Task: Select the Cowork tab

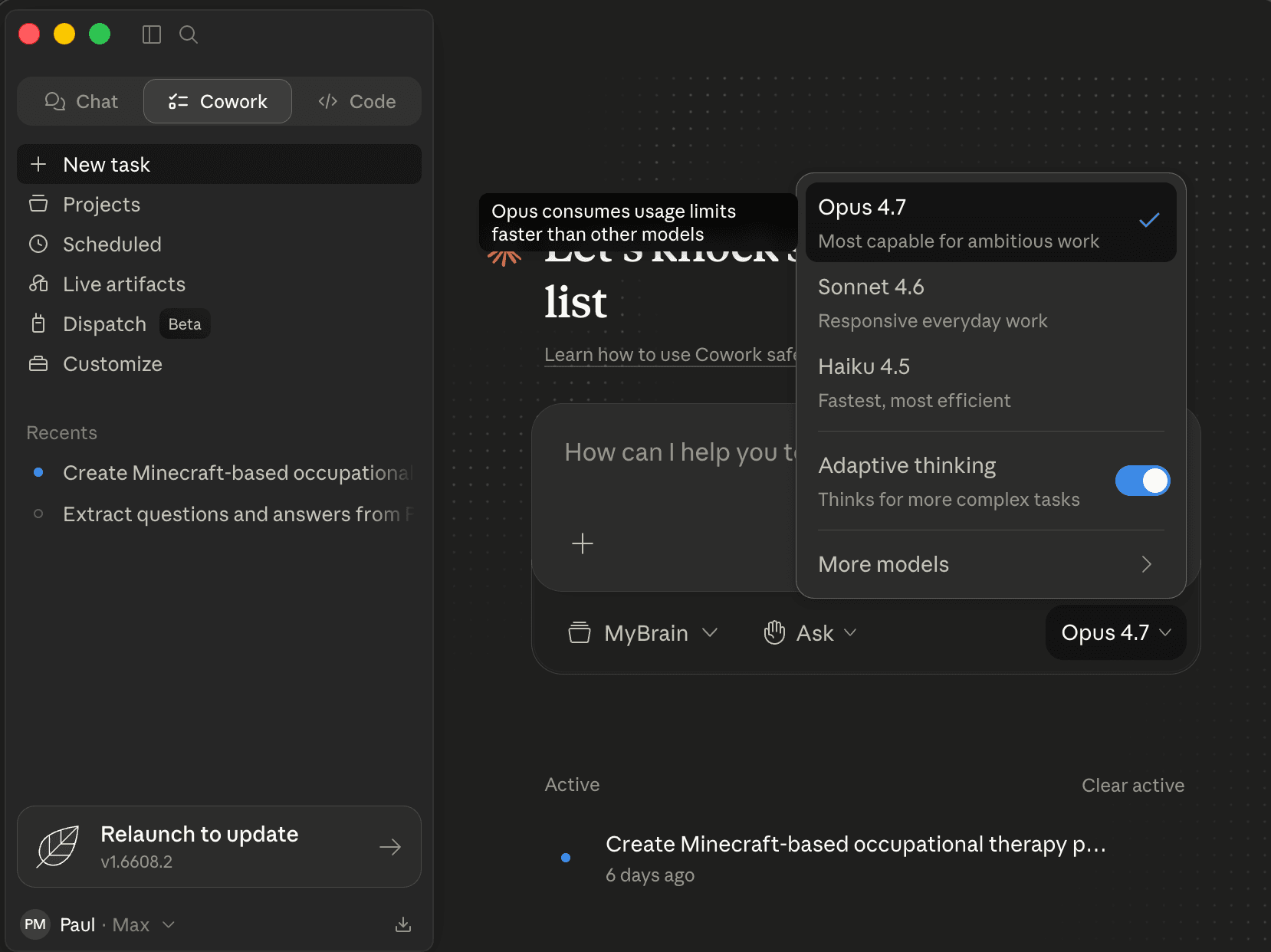Action: point(218,101)
